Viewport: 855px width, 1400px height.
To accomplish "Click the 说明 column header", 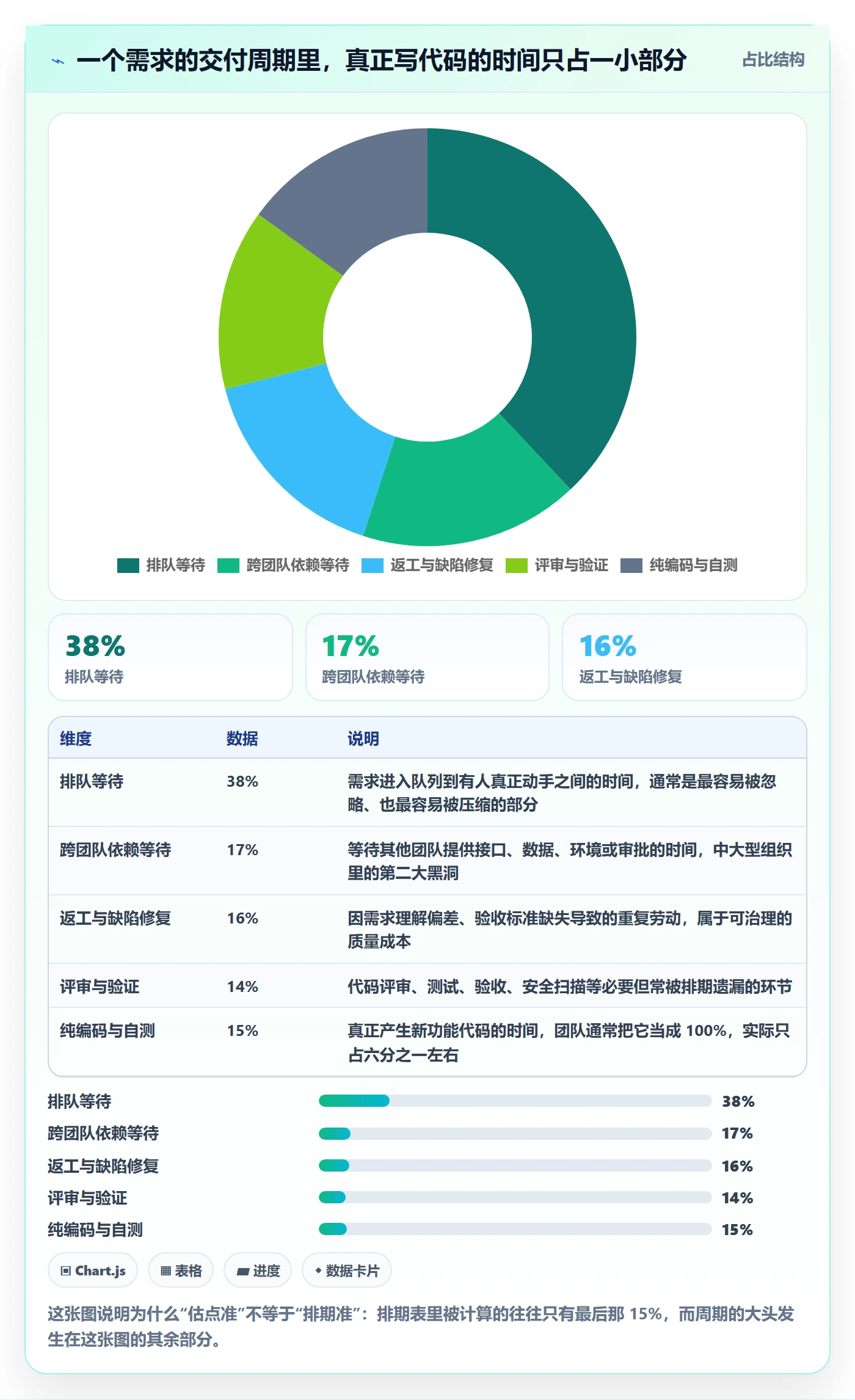I will coord(363,738).
